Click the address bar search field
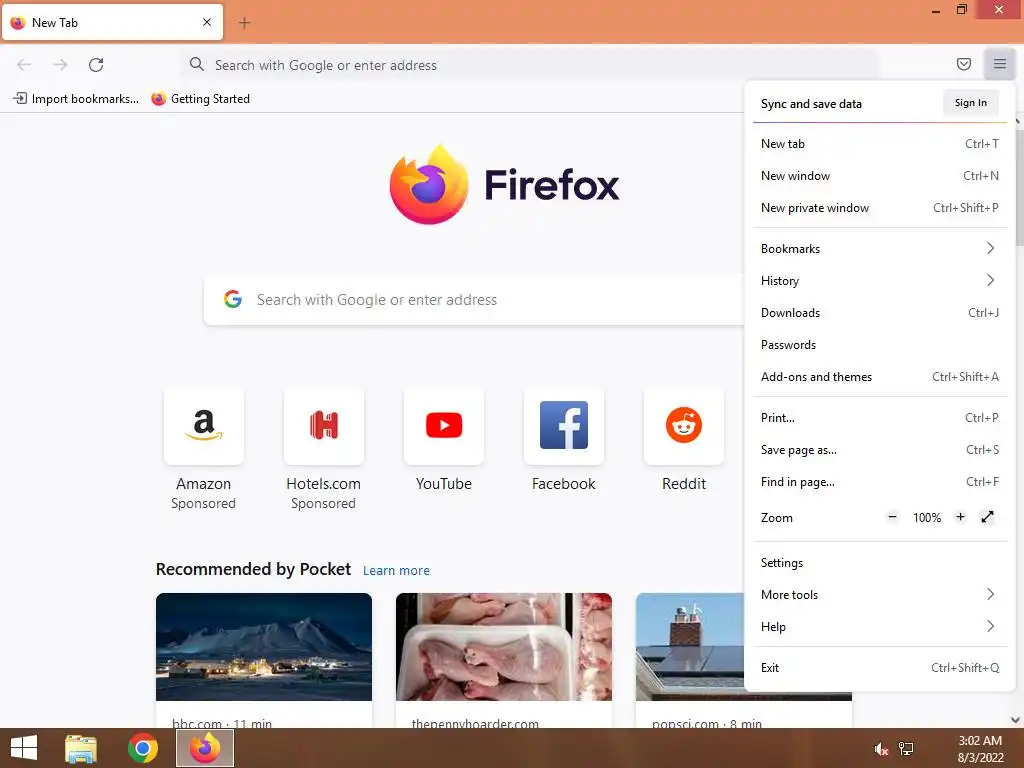1024x768 pixels. point(529,65)
